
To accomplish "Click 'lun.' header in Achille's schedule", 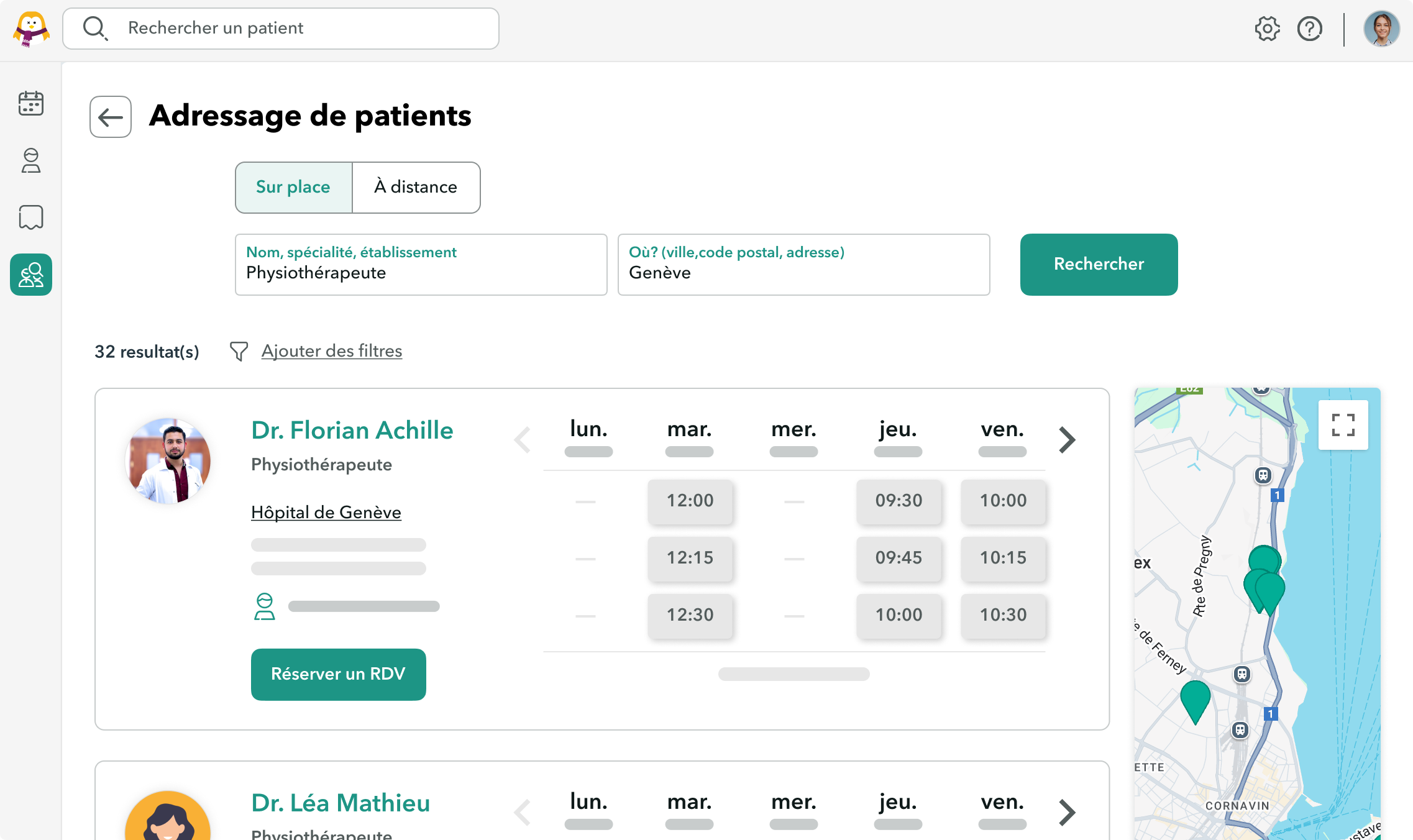I will tap(588, 429).
